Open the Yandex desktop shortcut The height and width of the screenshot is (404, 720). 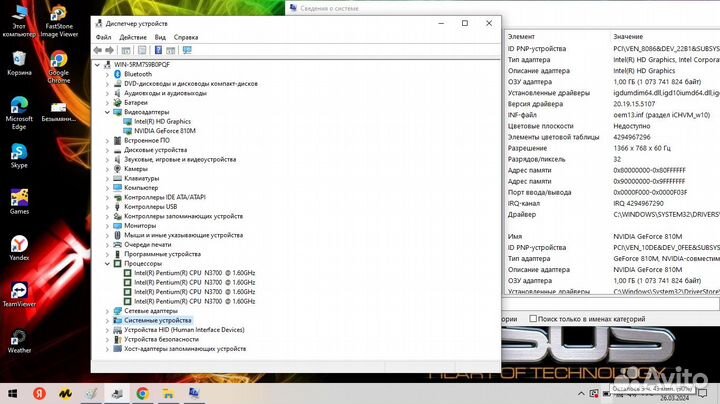[x=19, y=248]
